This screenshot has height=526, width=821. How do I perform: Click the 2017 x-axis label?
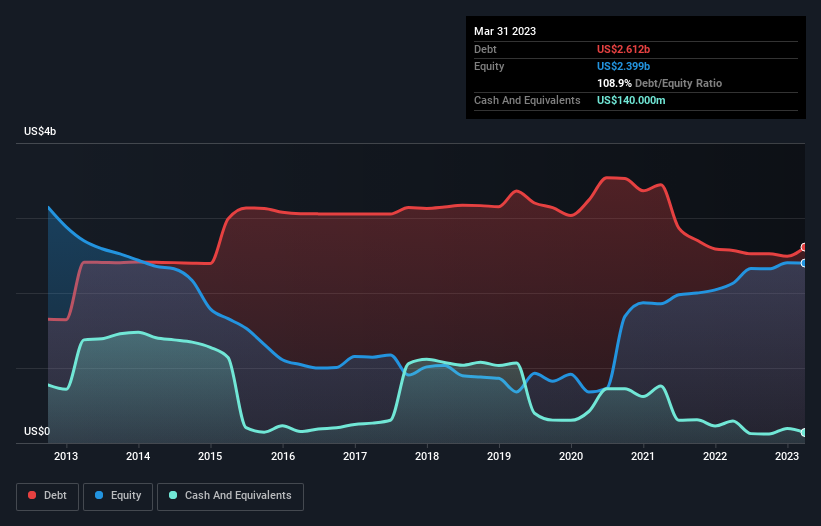click(355, 456)
